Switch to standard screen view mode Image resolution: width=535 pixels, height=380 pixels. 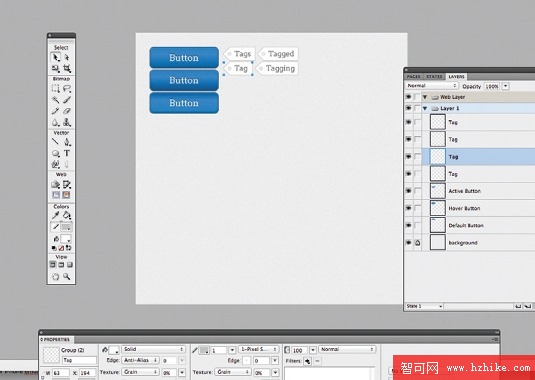tap(53, 265)
